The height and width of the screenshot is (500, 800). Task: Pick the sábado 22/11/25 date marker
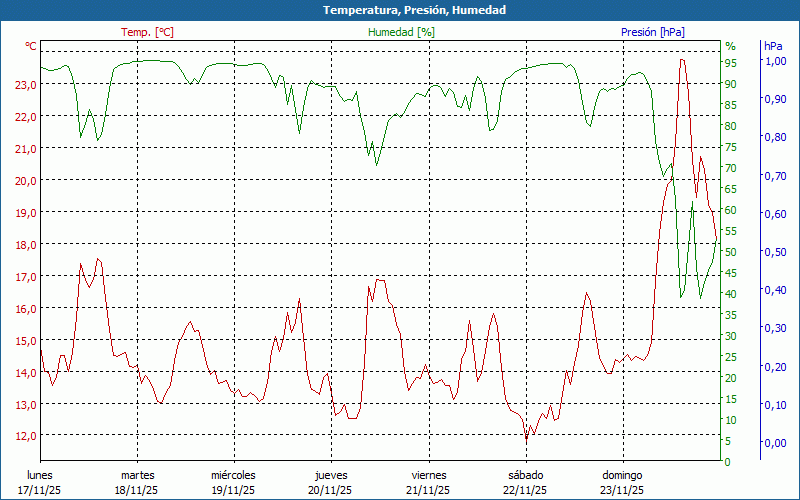coord(525,482)
